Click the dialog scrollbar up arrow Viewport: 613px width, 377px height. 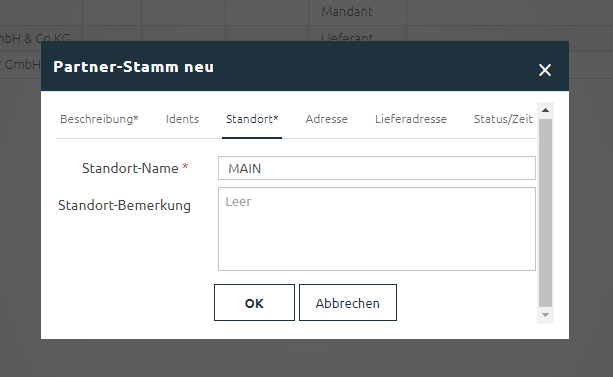(545, 110)
